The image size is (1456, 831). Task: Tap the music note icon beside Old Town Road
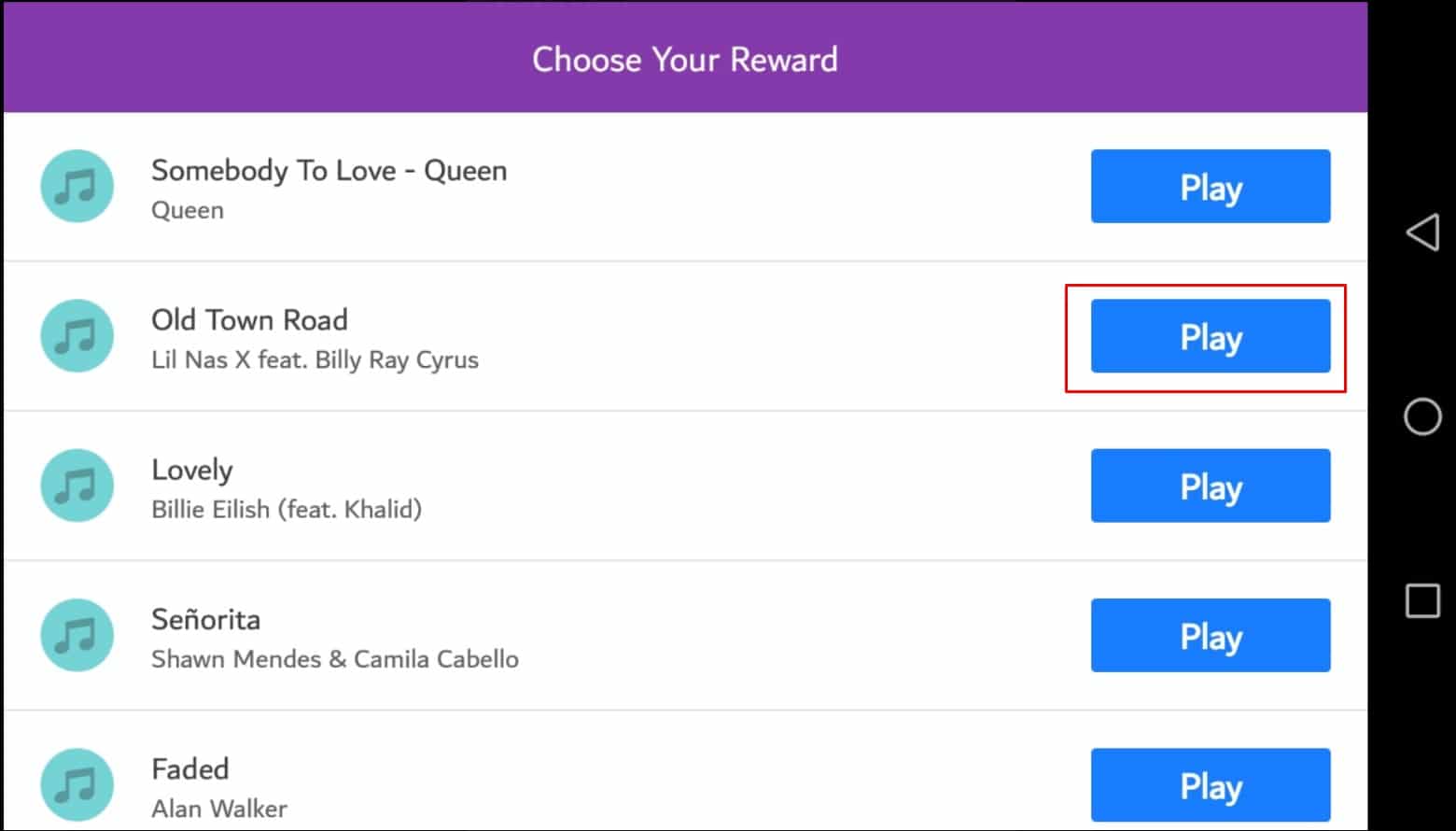coord(77,336)
